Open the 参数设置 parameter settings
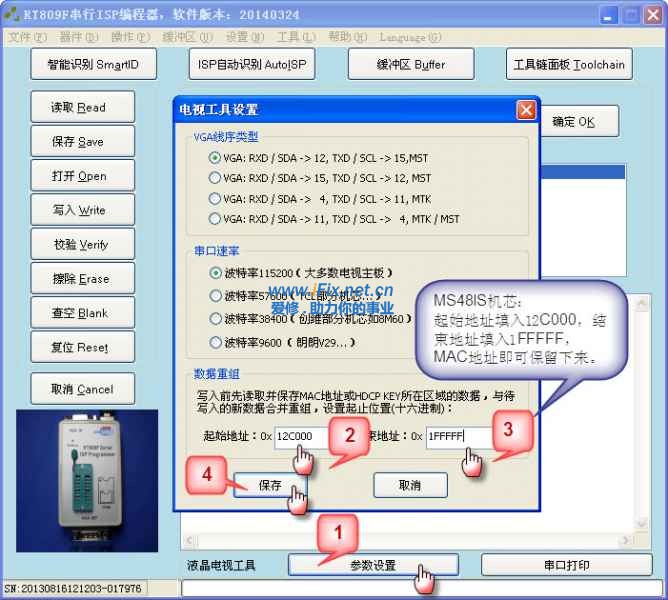Viewport: 668px width, 600px height. tap(373, 565)
